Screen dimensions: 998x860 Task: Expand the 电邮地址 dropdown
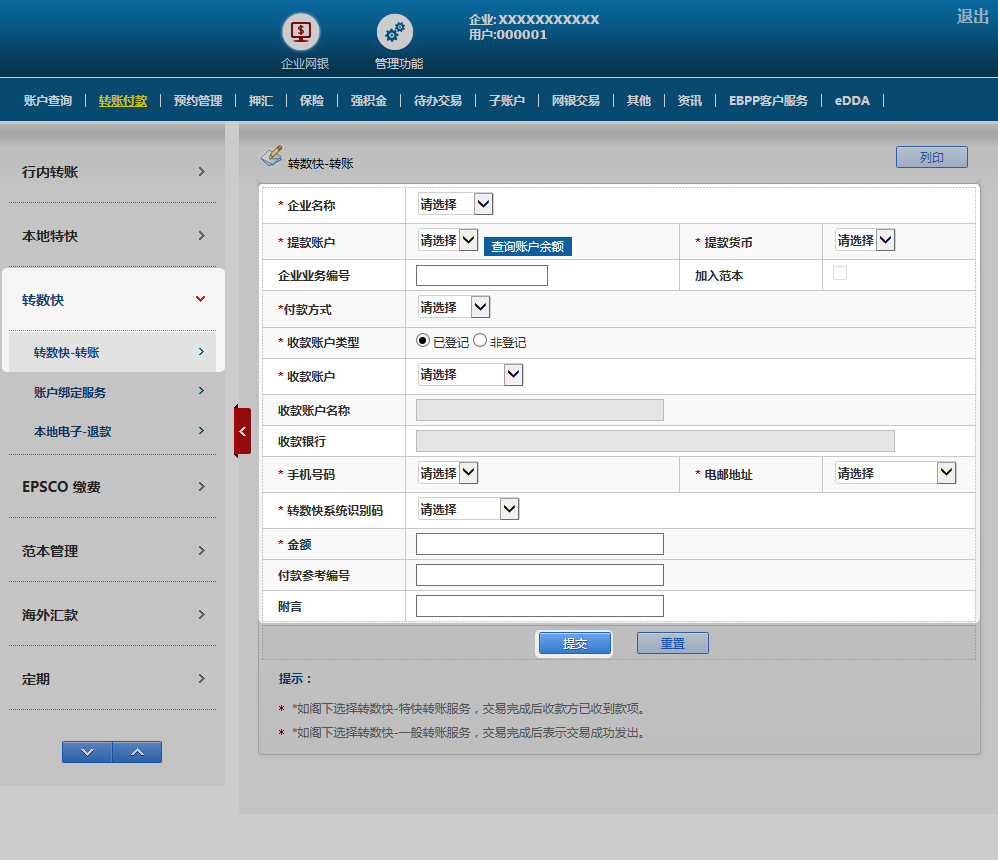tap(896, 473)
